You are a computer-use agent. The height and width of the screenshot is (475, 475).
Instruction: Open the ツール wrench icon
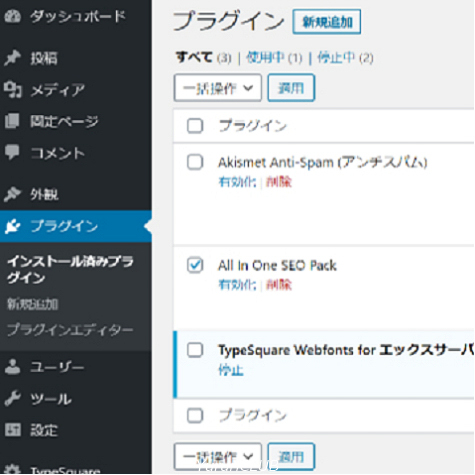[12, 398]
